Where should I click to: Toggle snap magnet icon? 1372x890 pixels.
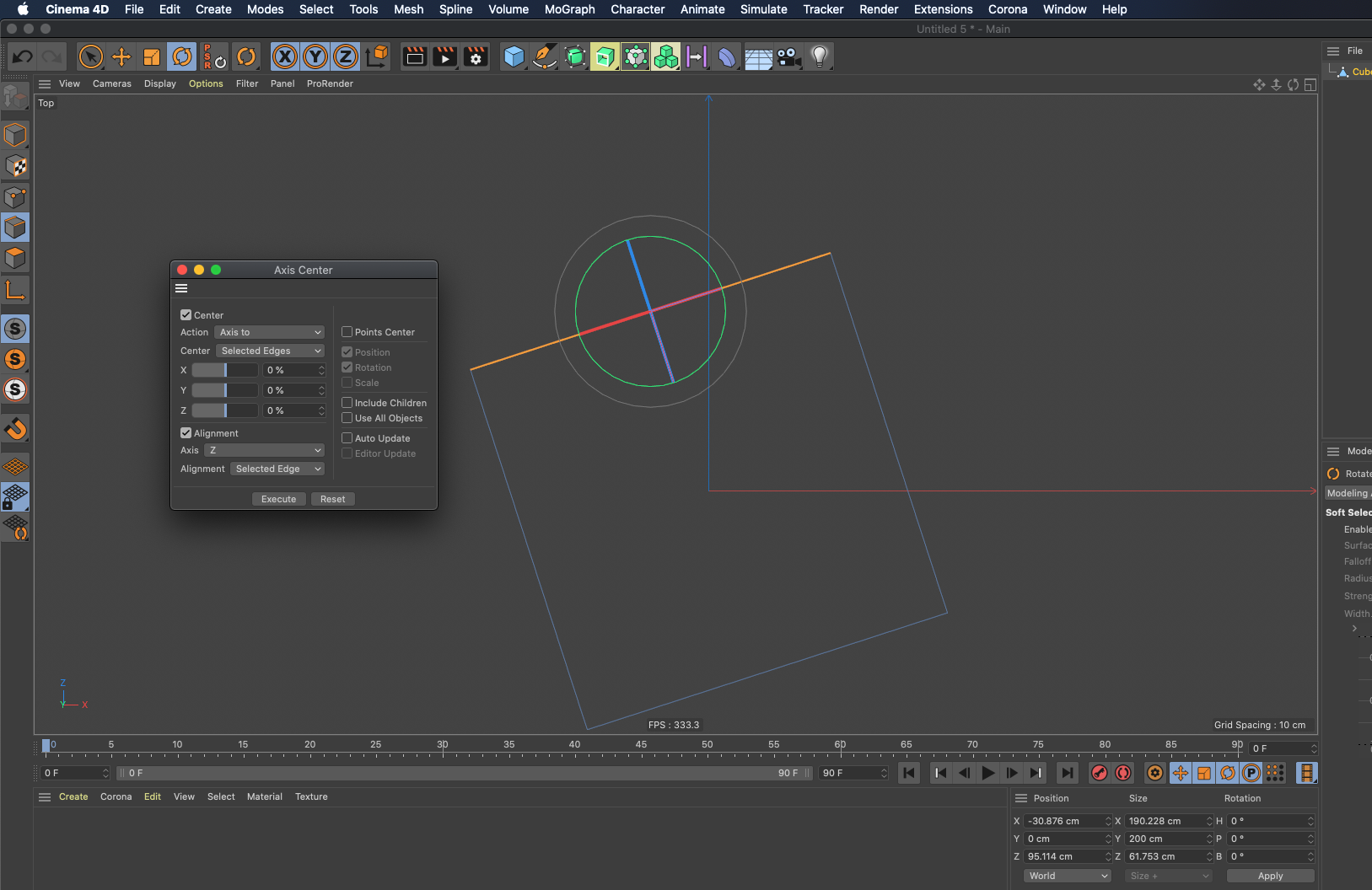pos(15,429)
